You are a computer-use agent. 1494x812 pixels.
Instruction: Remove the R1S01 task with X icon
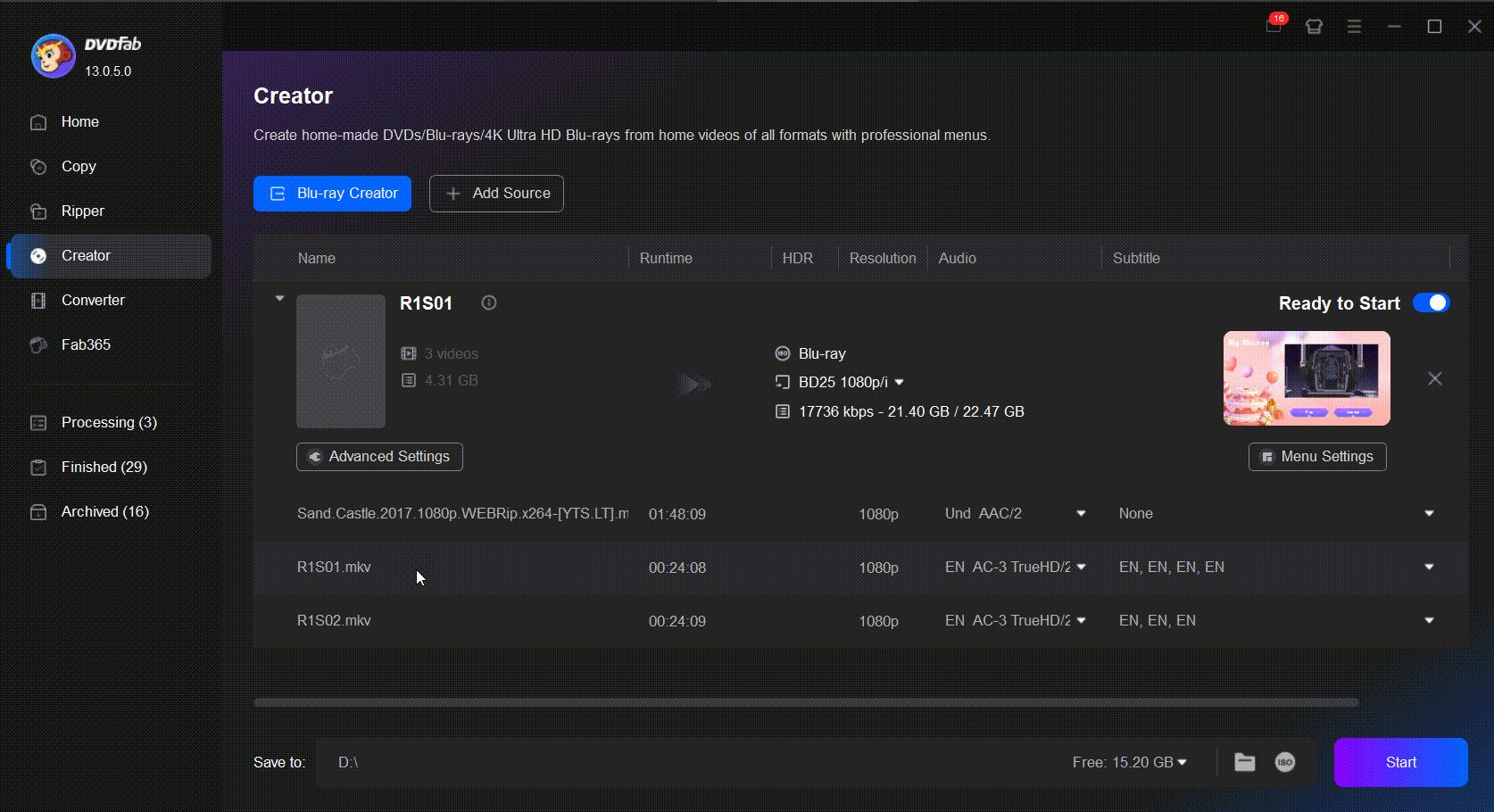click(x=1434, y=379)
